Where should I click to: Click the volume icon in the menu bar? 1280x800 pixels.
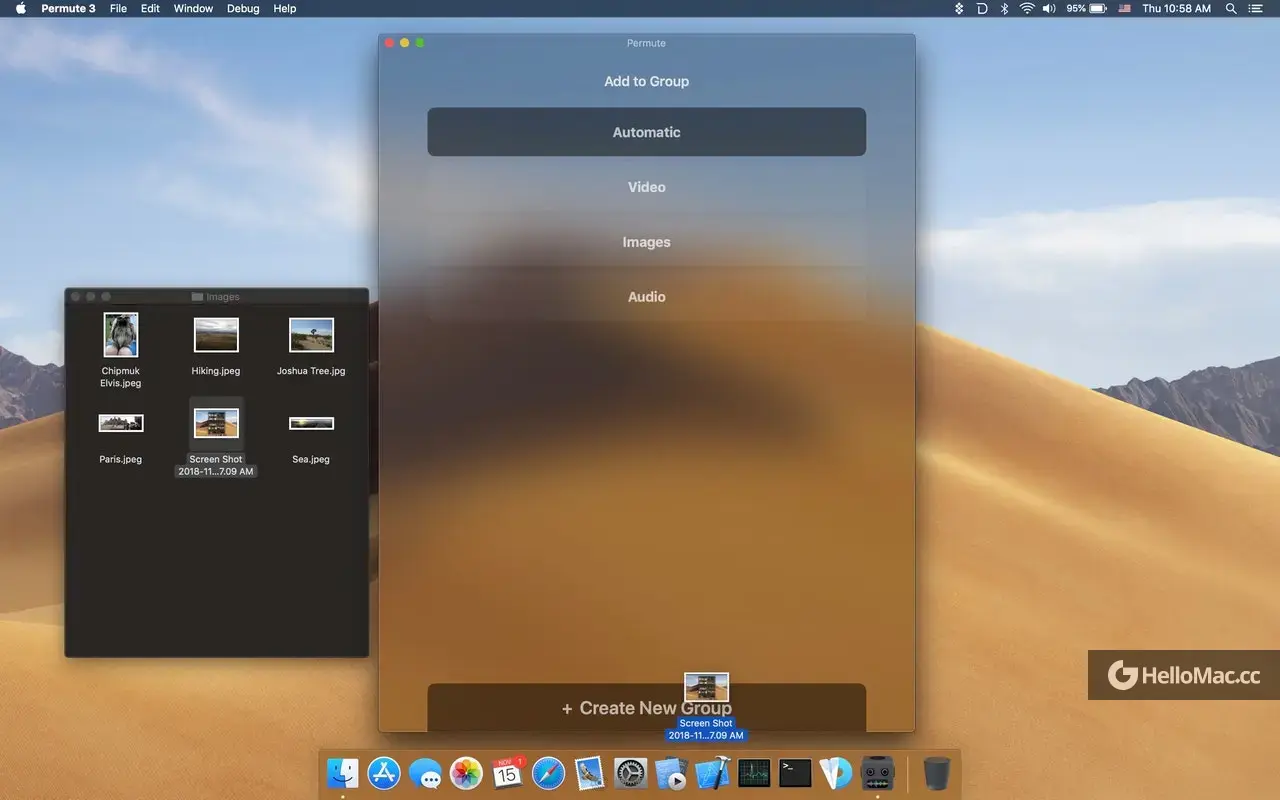(1049, 8)
